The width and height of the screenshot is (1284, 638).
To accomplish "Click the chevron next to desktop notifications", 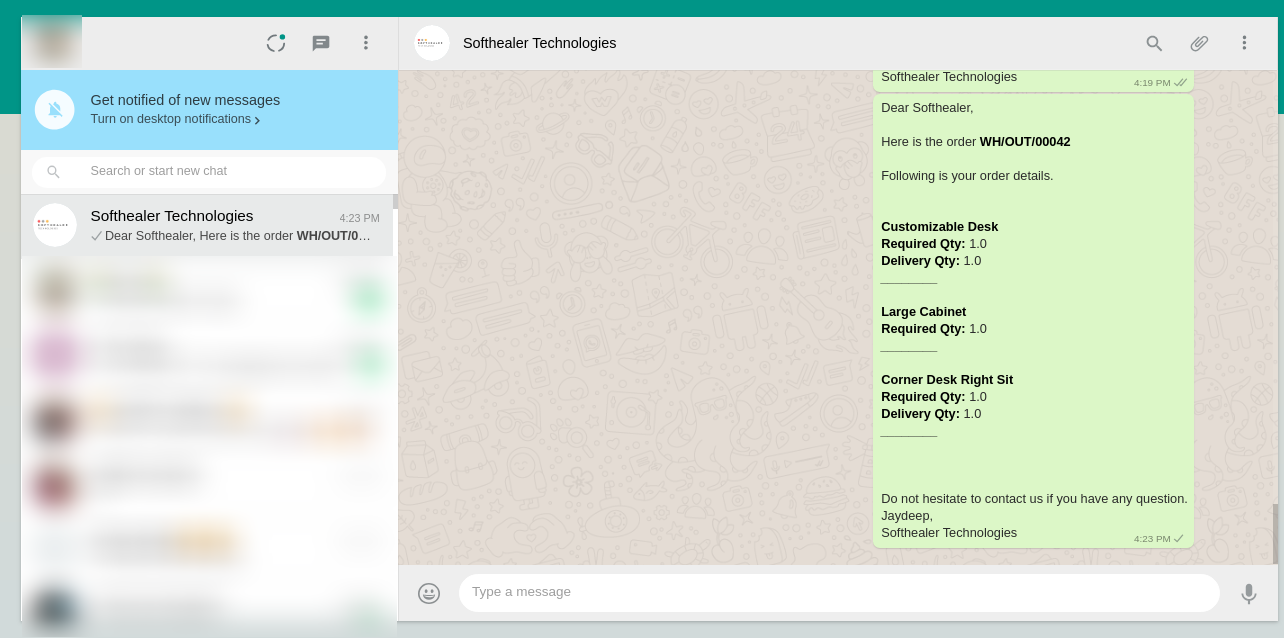I will [x=257, y=121].
